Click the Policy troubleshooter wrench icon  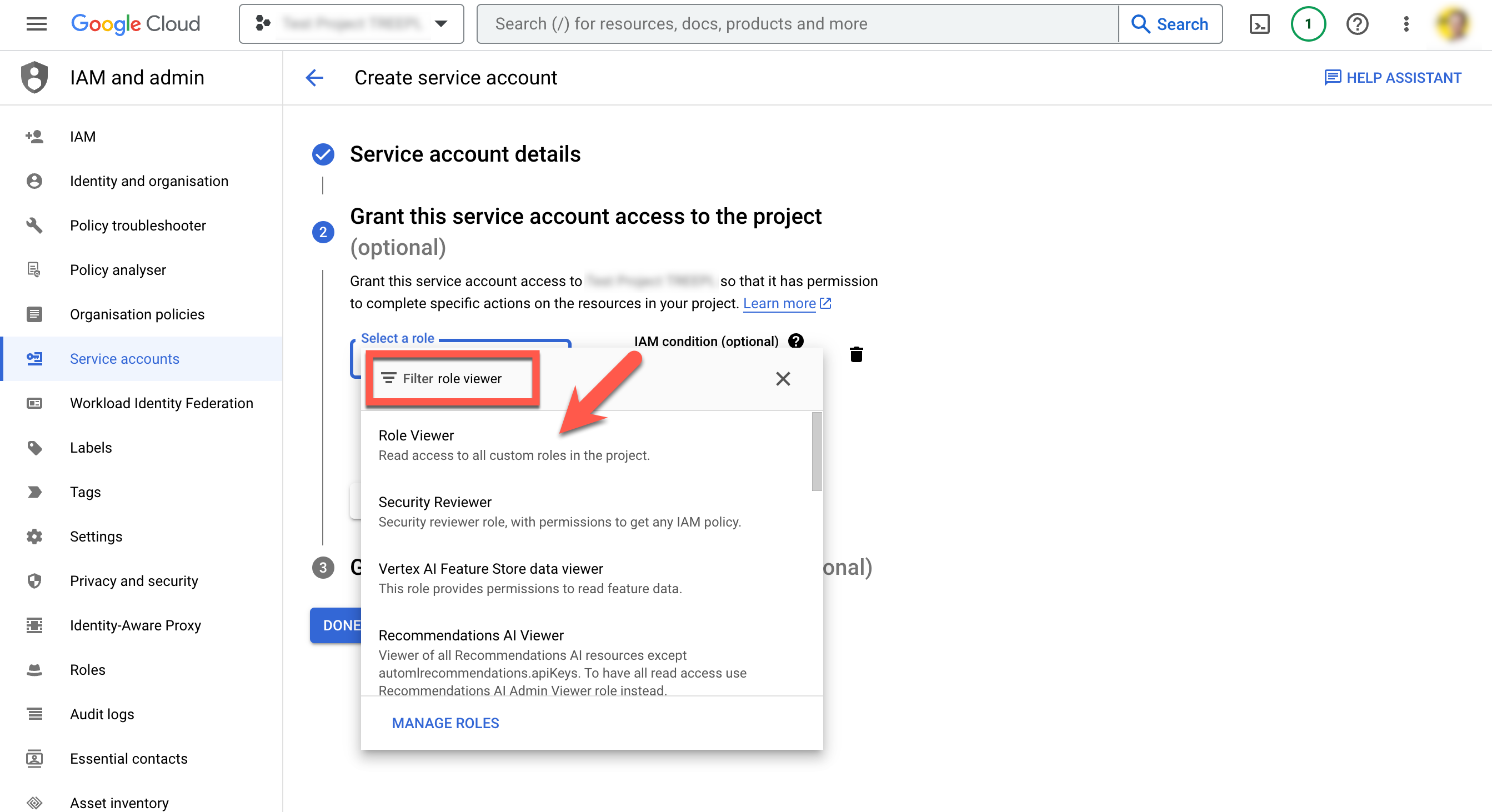(34, 225)
